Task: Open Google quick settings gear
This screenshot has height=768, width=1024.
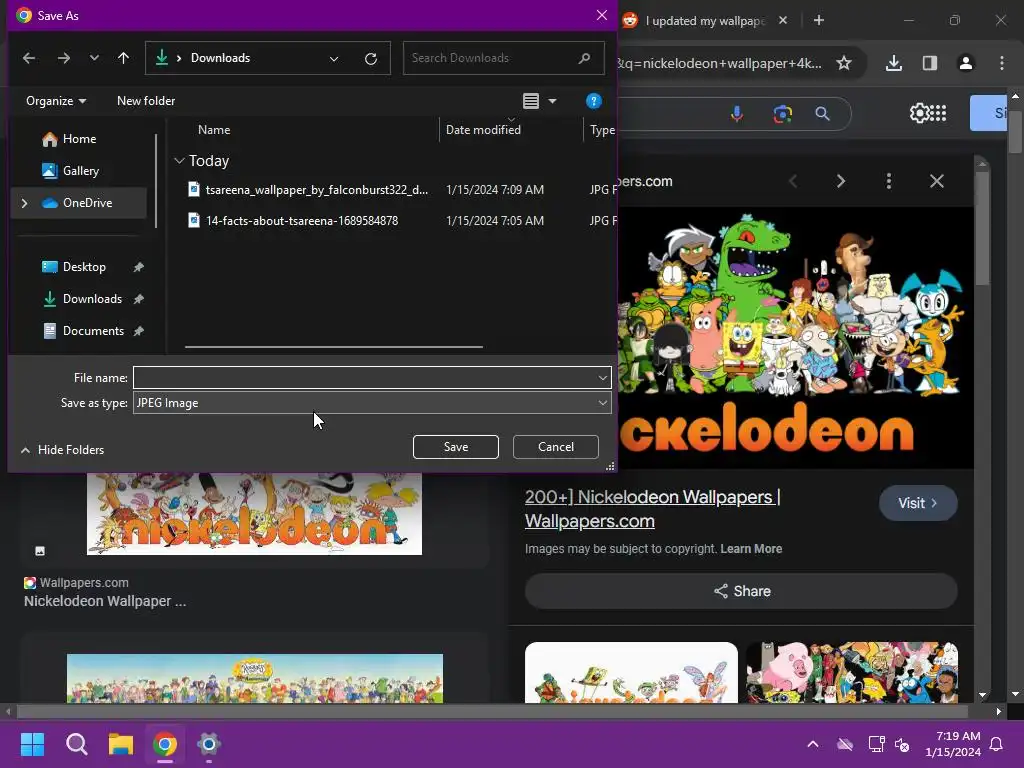Action: point(919,114)
